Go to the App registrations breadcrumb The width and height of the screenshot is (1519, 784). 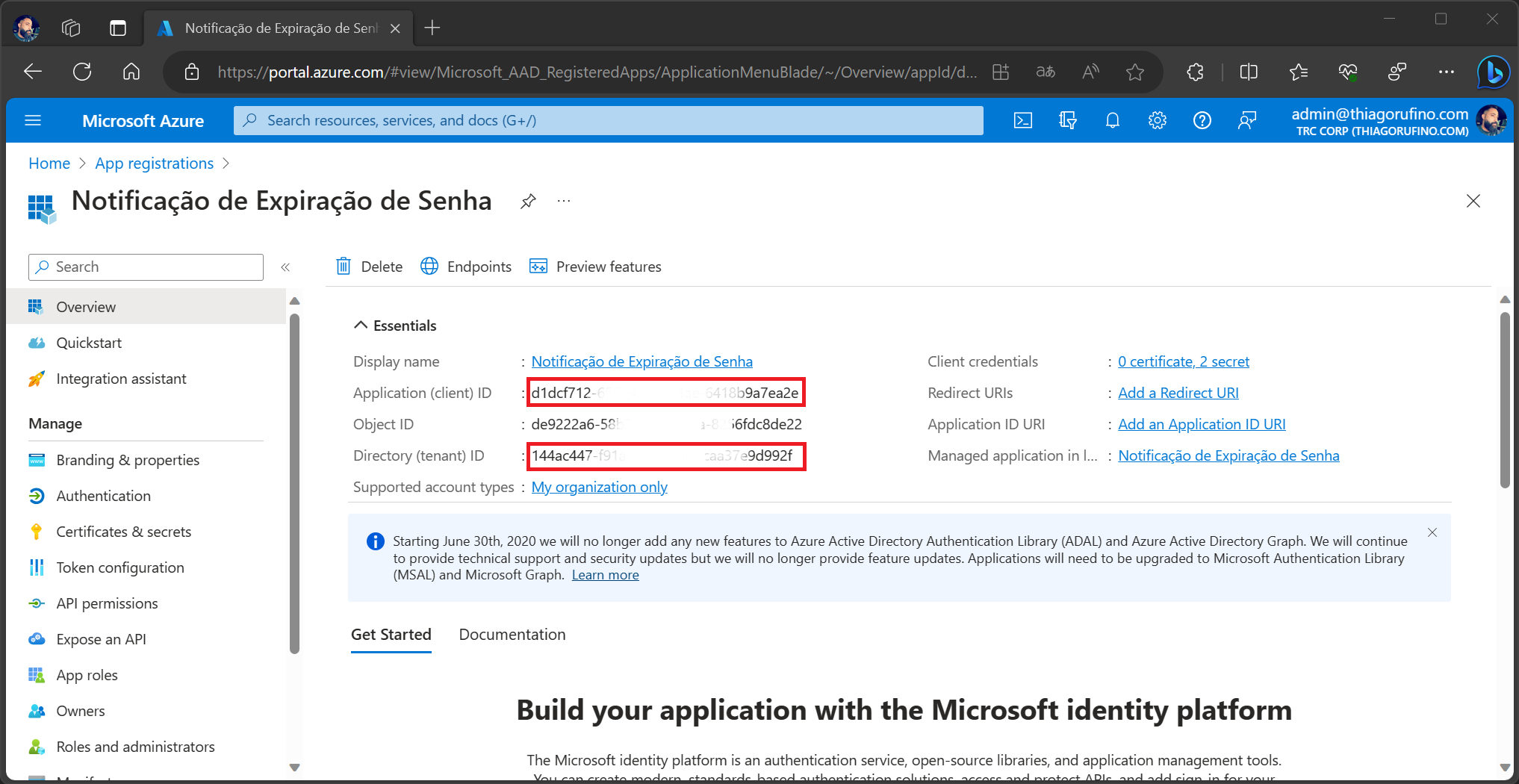click(154, 164)
